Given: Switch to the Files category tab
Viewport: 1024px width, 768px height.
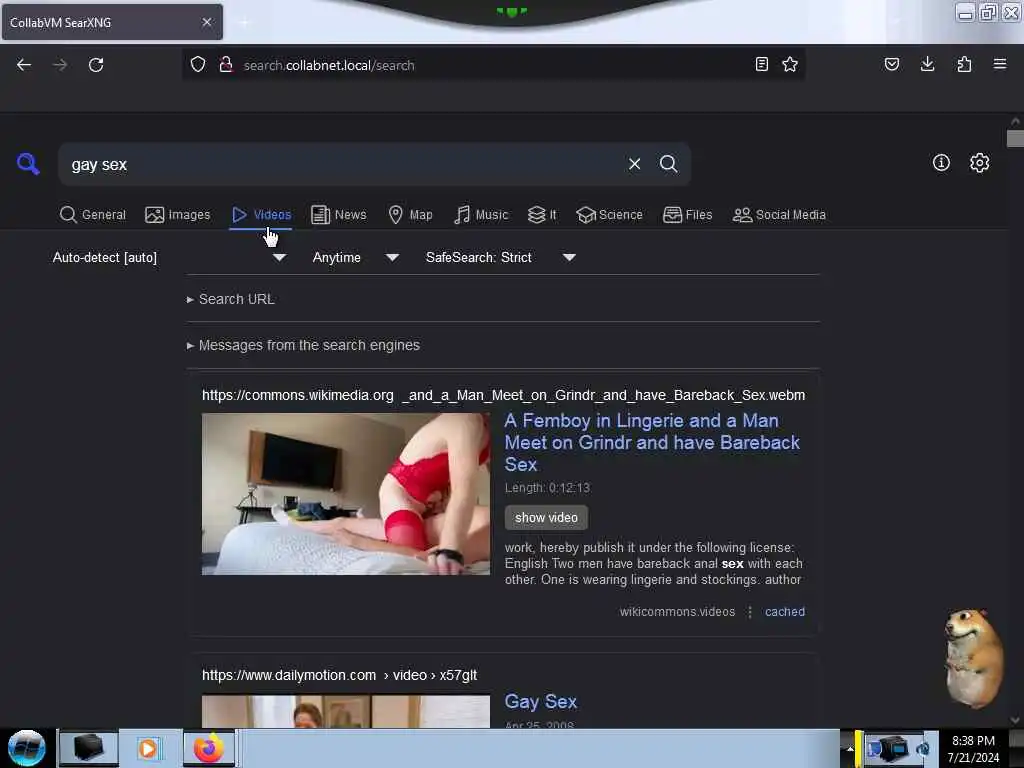Looking at the screenshot, I should click(688, 215).
